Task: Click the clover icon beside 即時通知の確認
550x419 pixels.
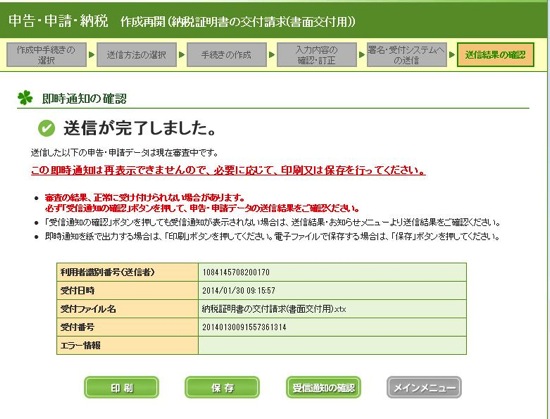Action: [x=25, y=98]
